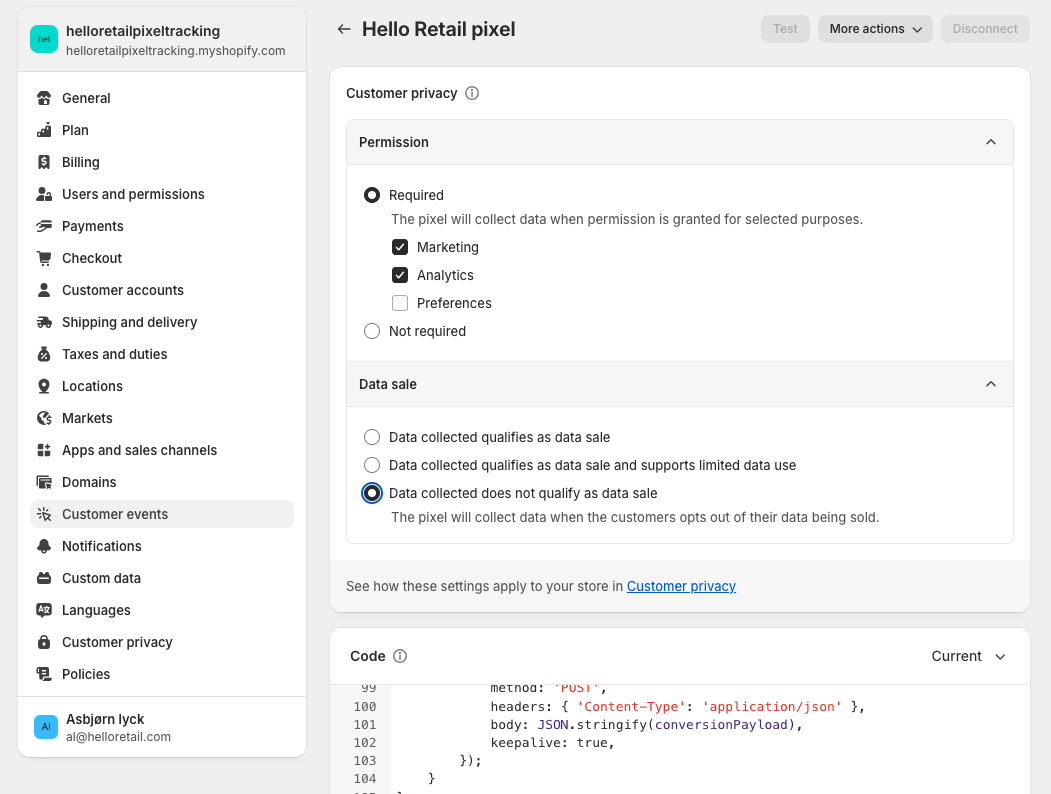Click the Shipping and delivery truck icon
The image size is (1051, 794).
pyautogui.click(x=44, y=322)
